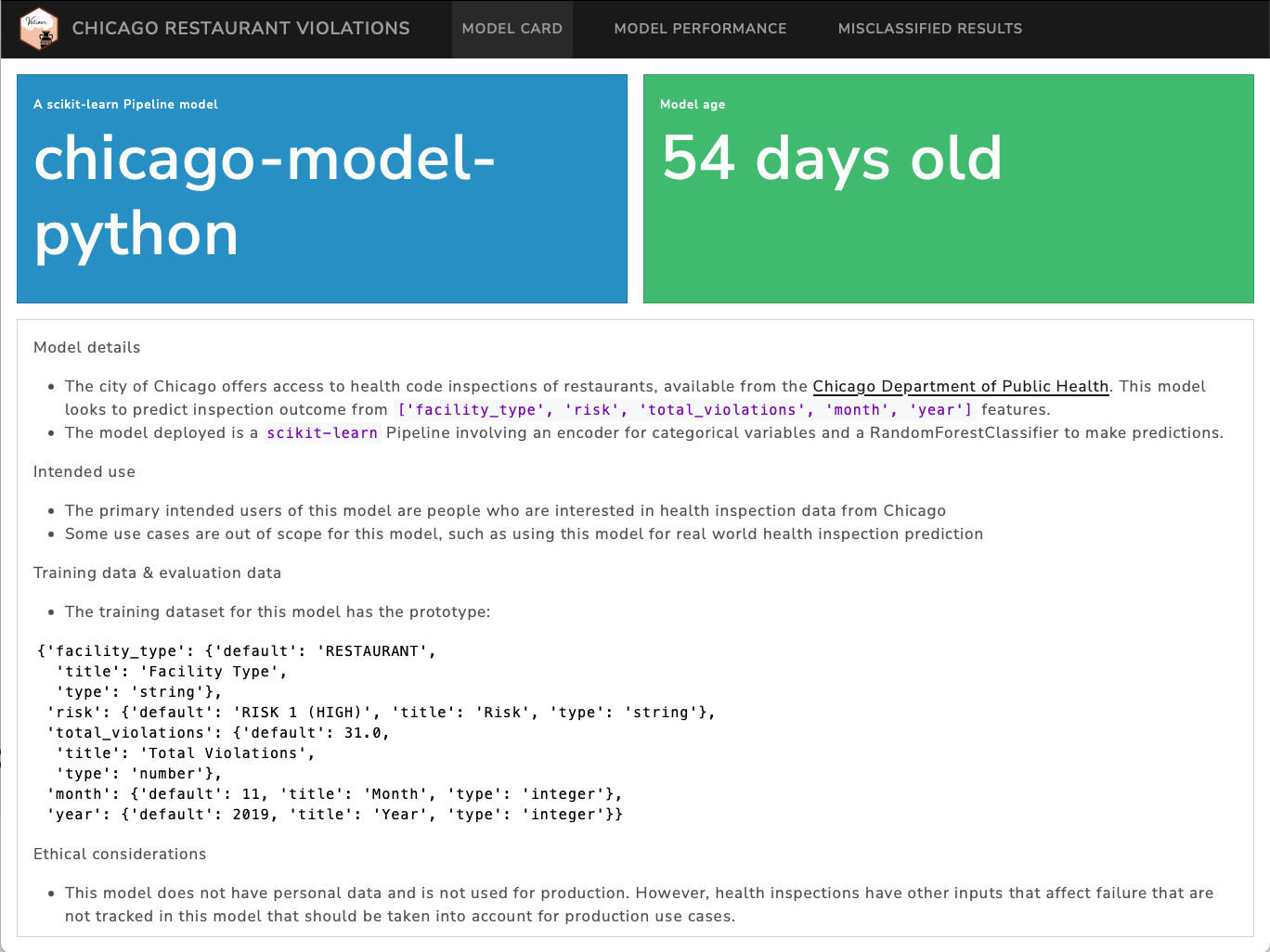
Task: Select the Ethical considerations heading
Action: [x=120, y=854]
